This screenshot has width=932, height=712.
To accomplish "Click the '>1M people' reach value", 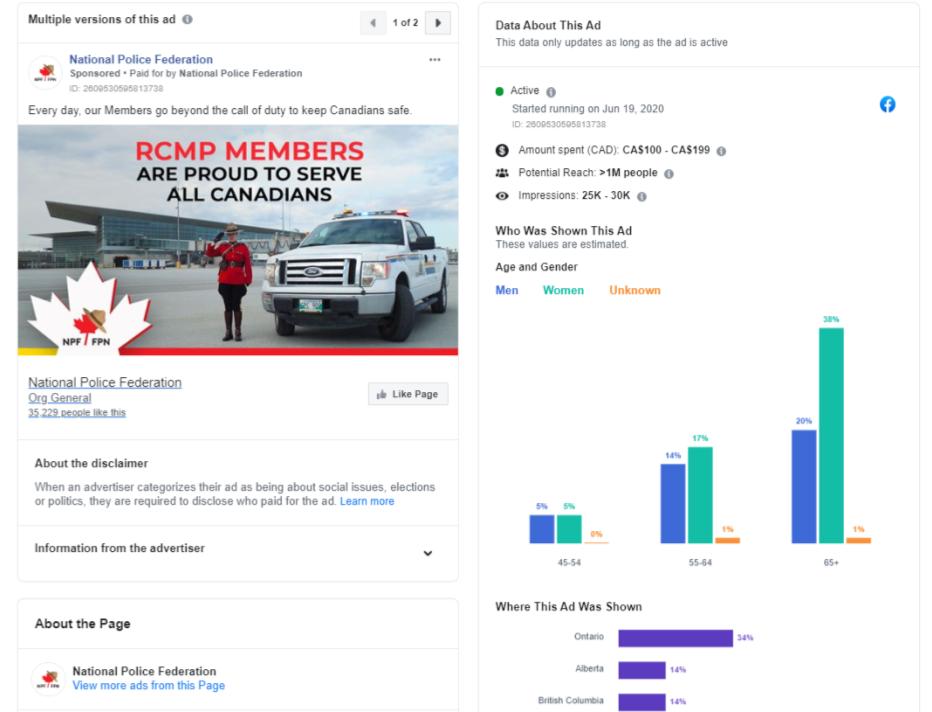I will pyautogui.click(x=628, y=172).
